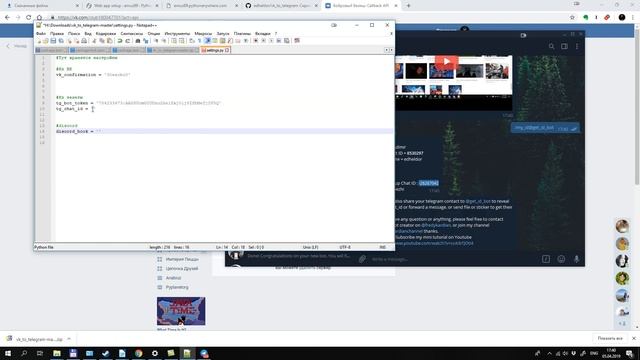This screenshot has height=360, width=640.
Task: Open search in the Telegram chat header
Action: tap(551, 47)
